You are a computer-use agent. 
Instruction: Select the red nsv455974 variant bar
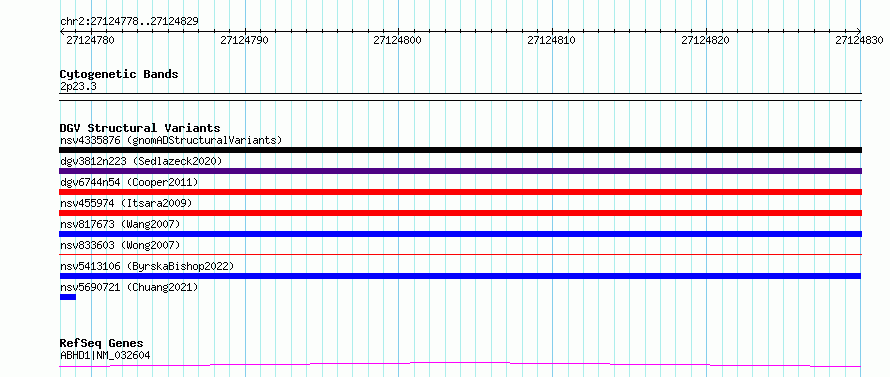coord(460,213)
